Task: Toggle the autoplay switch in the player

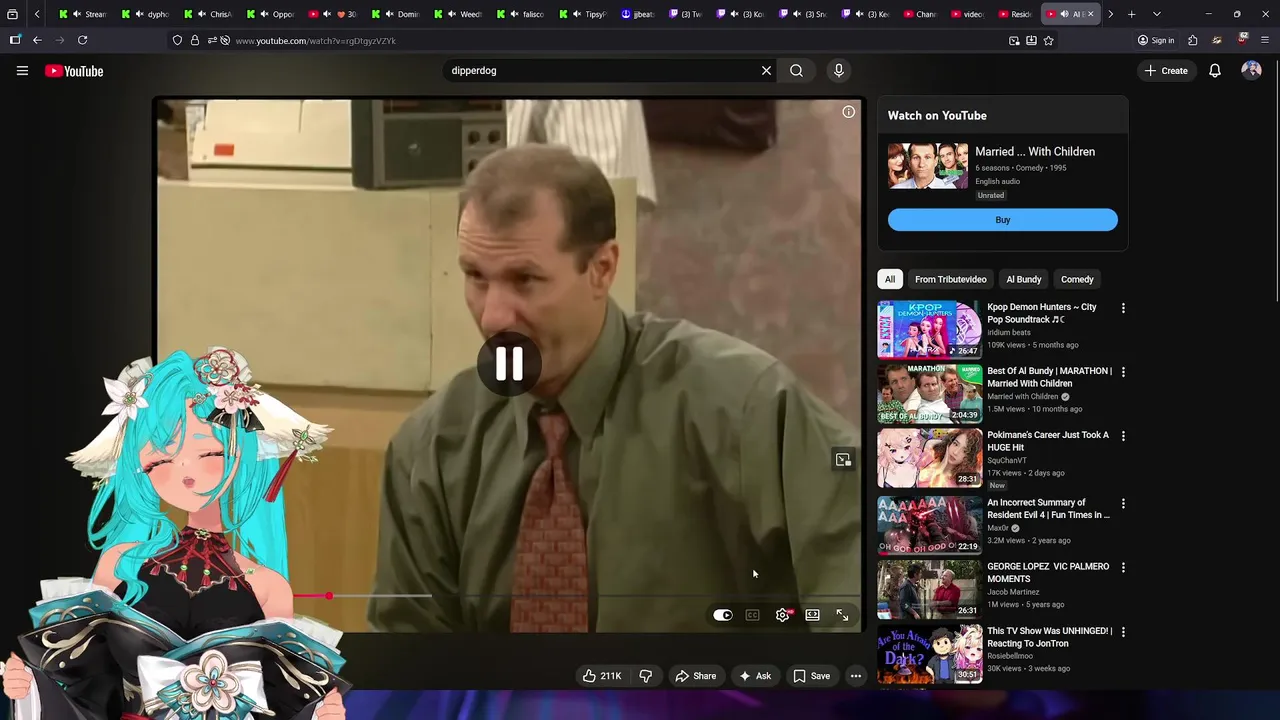Action: coord(722,615)
